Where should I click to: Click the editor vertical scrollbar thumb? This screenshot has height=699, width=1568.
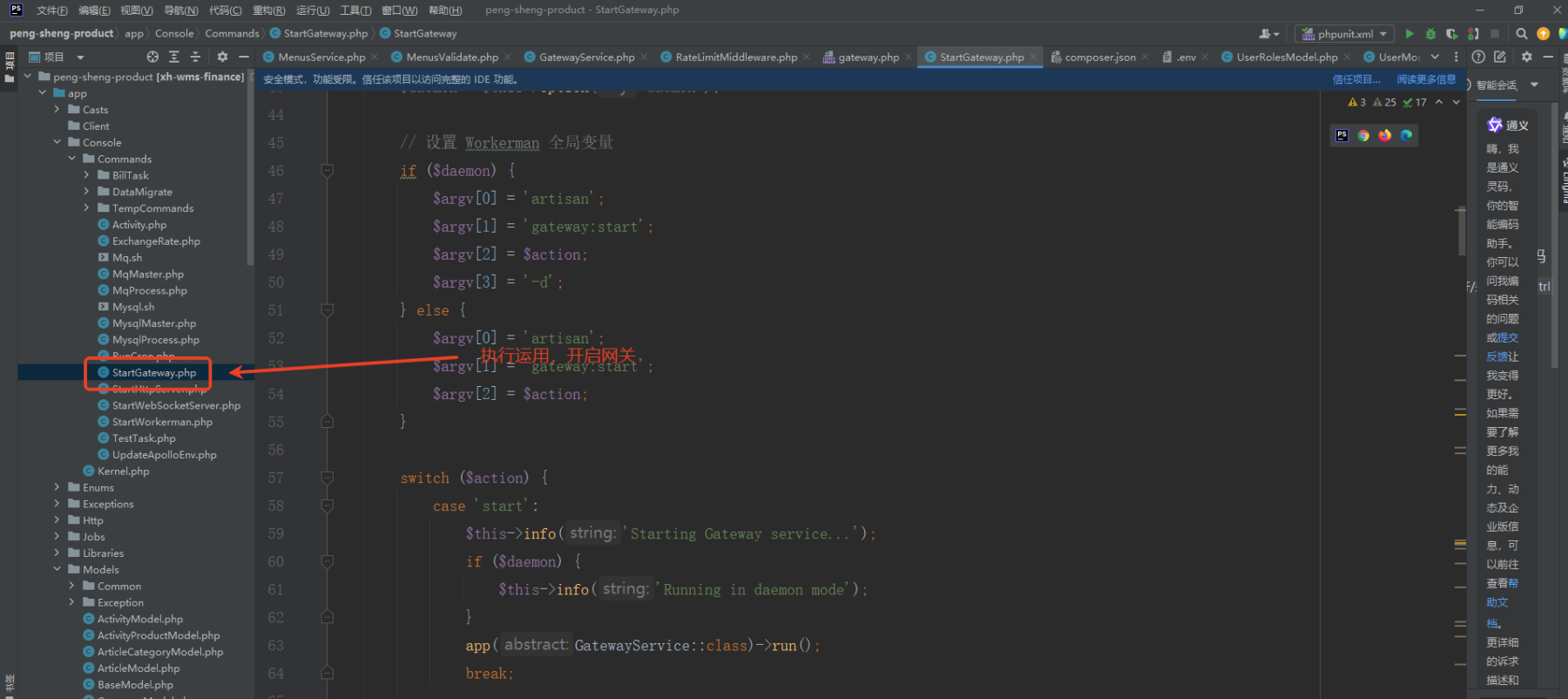click(1461, 231)
